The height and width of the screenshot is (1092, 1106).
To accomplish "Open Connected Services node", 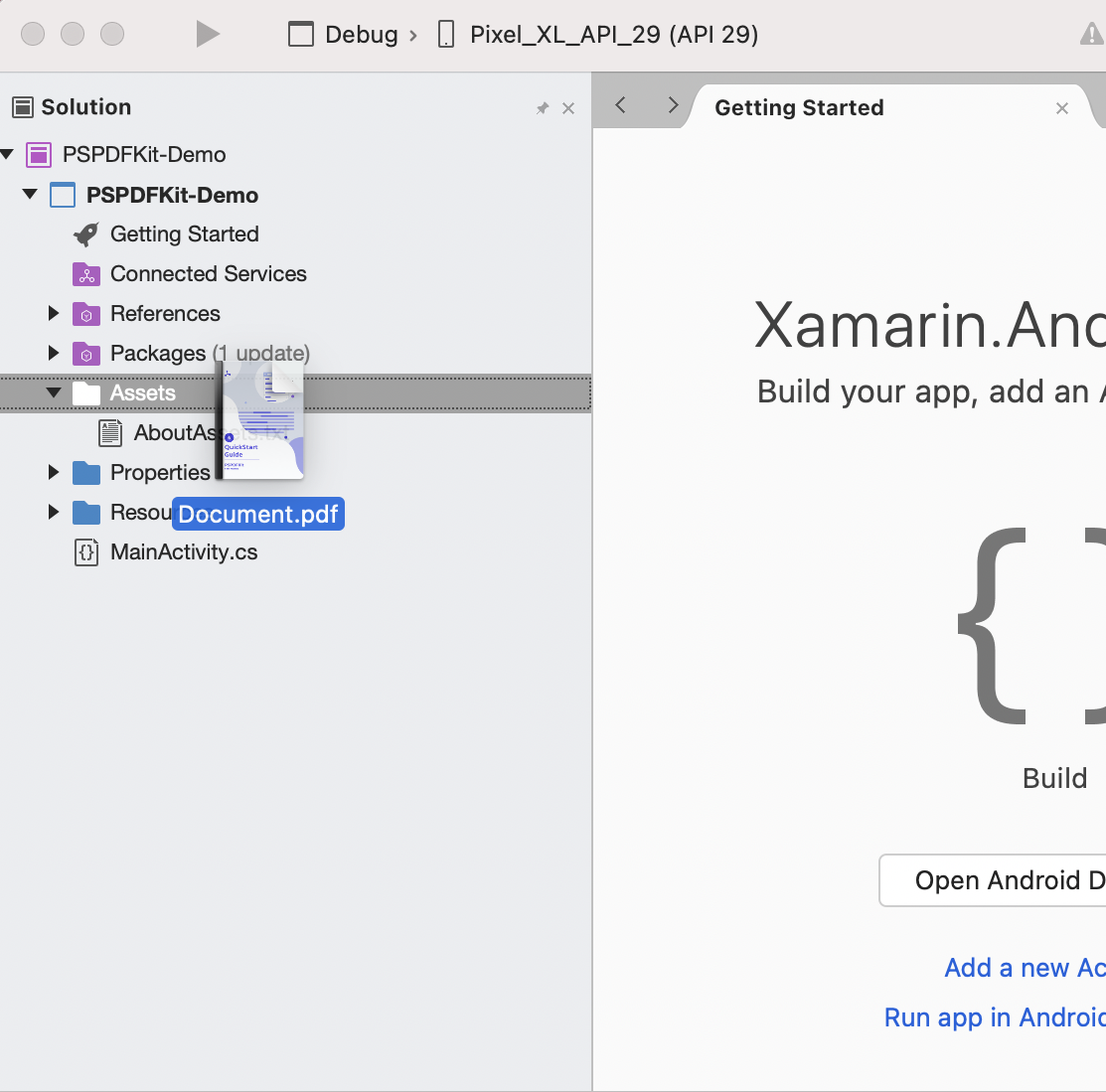I will (208, 273).
